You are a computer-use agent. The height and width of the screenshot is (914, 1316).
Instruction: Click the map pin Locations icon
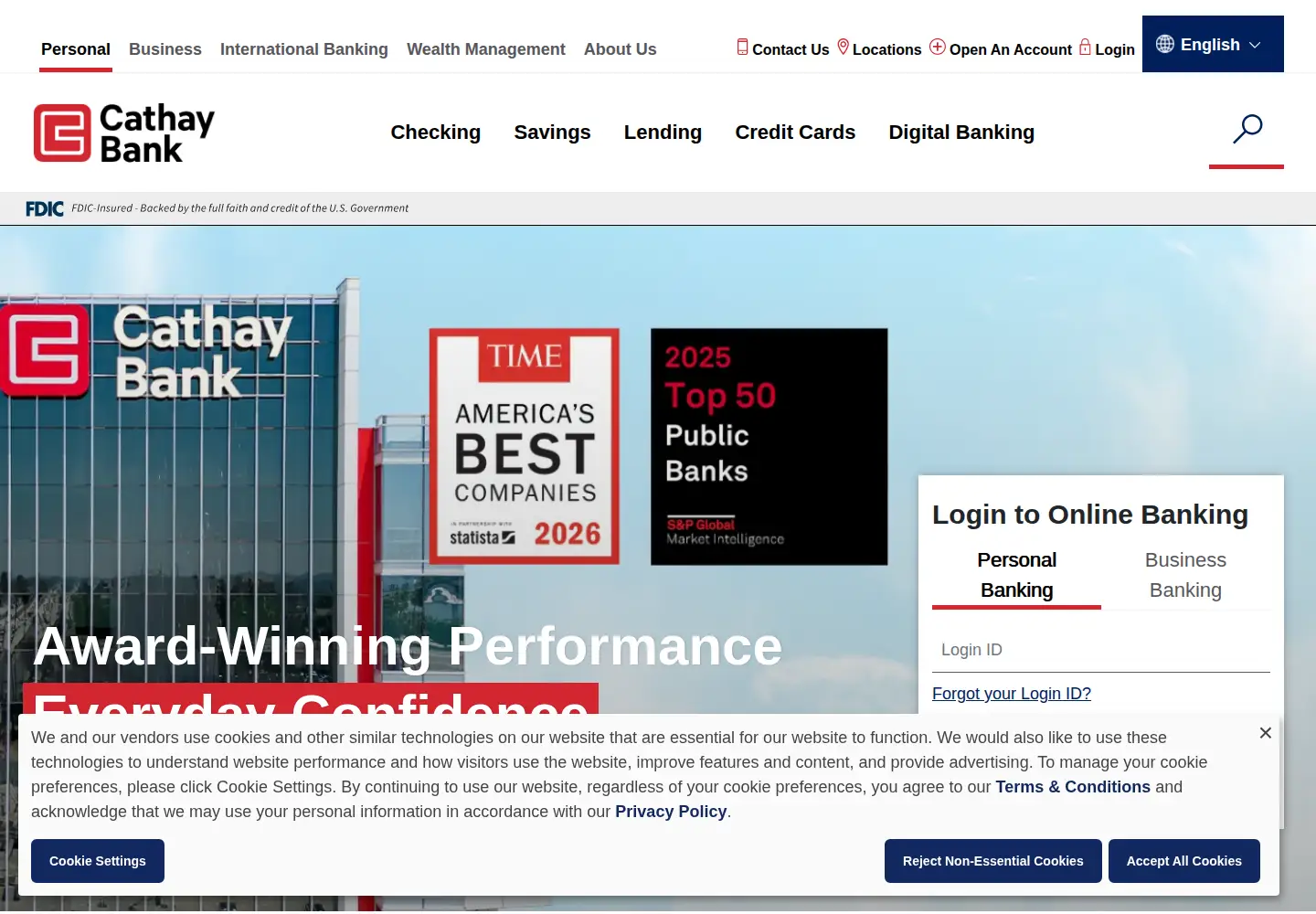[x=844, y=47]
